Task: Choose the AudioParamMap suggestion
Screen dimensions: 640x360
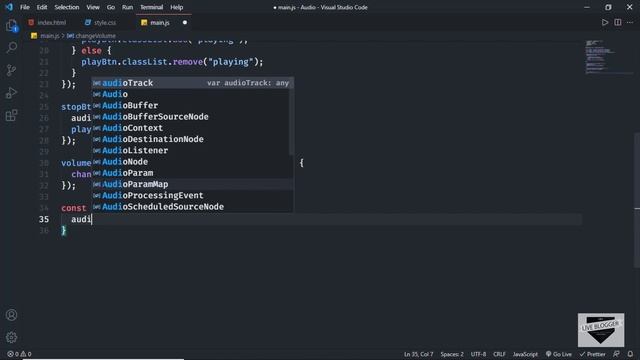Action: (x=192, y=184)
